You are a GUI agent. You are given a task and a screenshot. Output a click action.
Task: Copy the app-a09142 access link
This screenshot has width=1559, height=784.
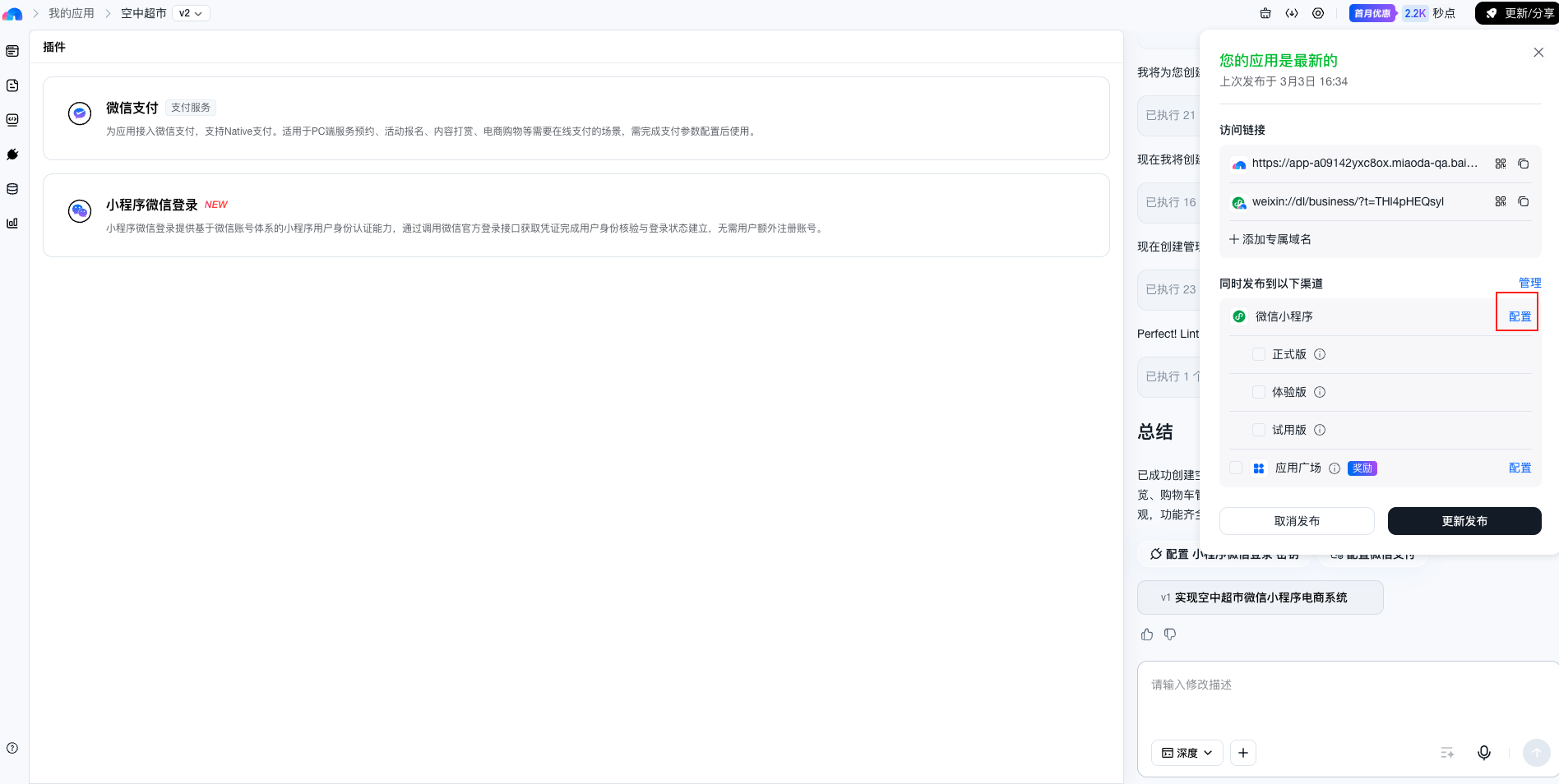[x=1523, y=164]
